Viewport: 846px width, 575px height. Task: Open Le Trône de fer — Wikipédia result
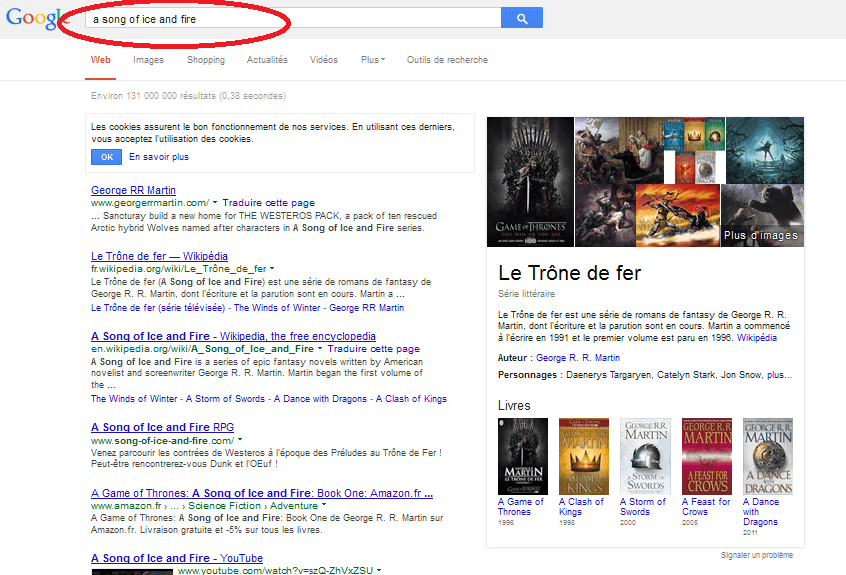pyautogui.click(x=159, y=256)
